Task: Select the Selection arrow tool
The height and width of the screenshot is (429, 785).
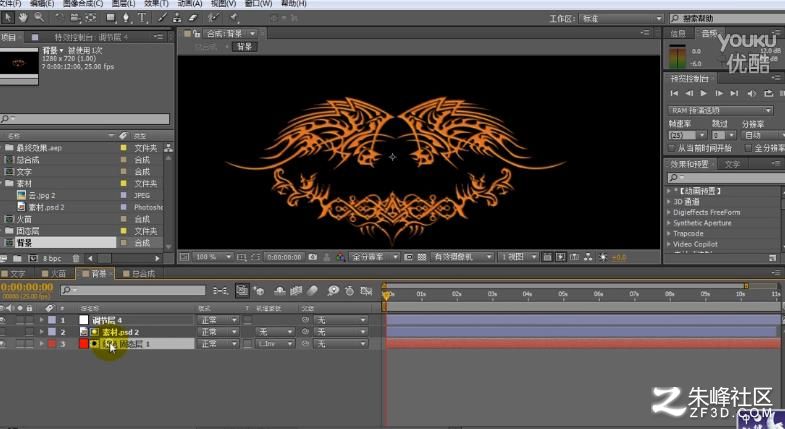Action: point(8,18)
